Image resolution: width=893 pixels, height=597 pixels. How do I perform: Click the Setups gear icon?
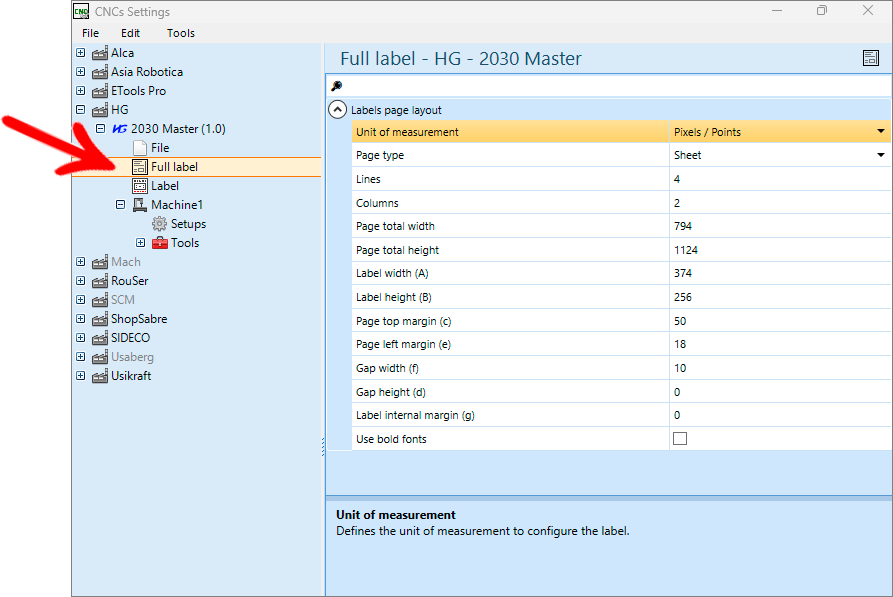click(x=159, y=224)
